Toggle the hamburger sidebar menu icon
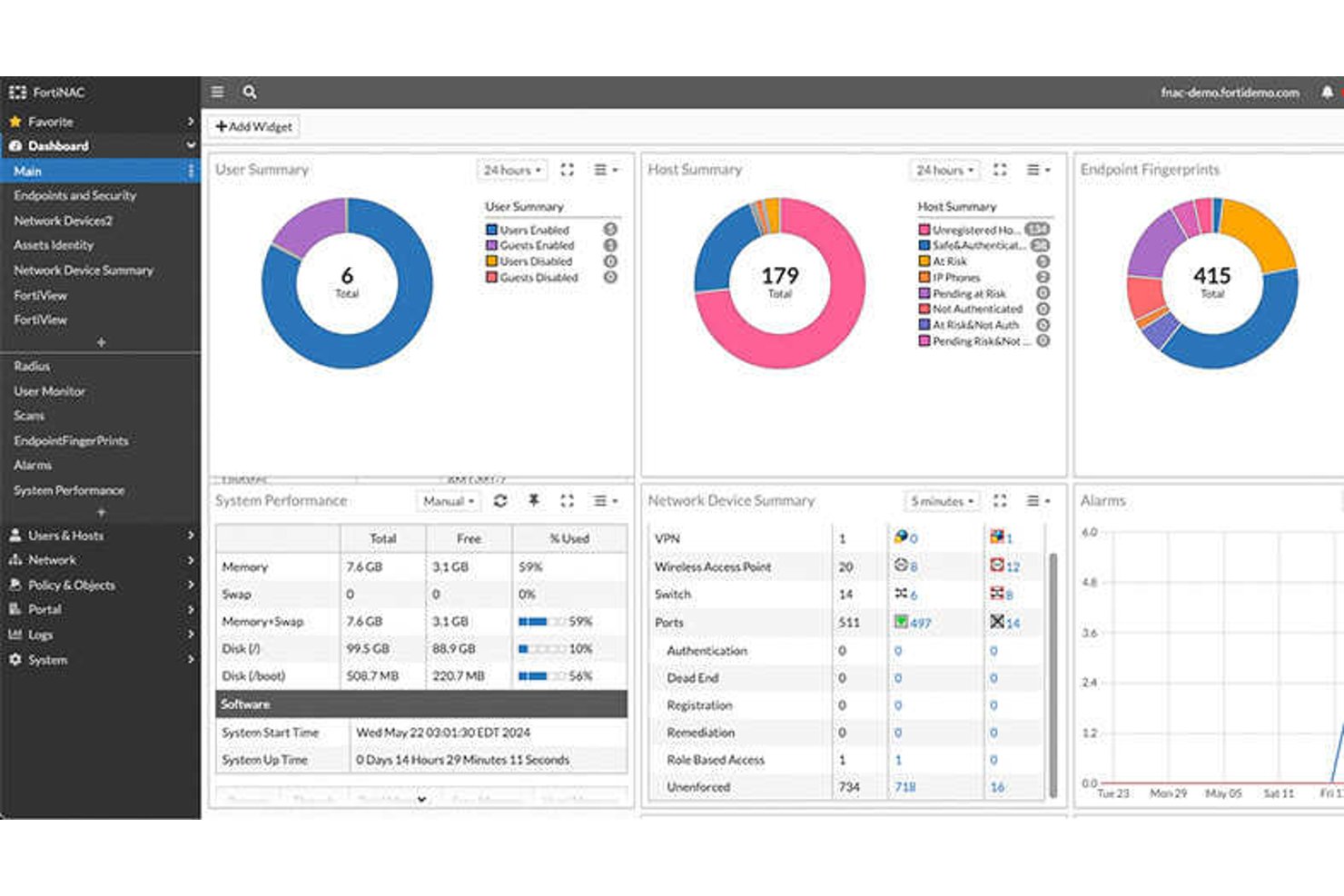The image size is (1344, 896). tap(217, 92)
